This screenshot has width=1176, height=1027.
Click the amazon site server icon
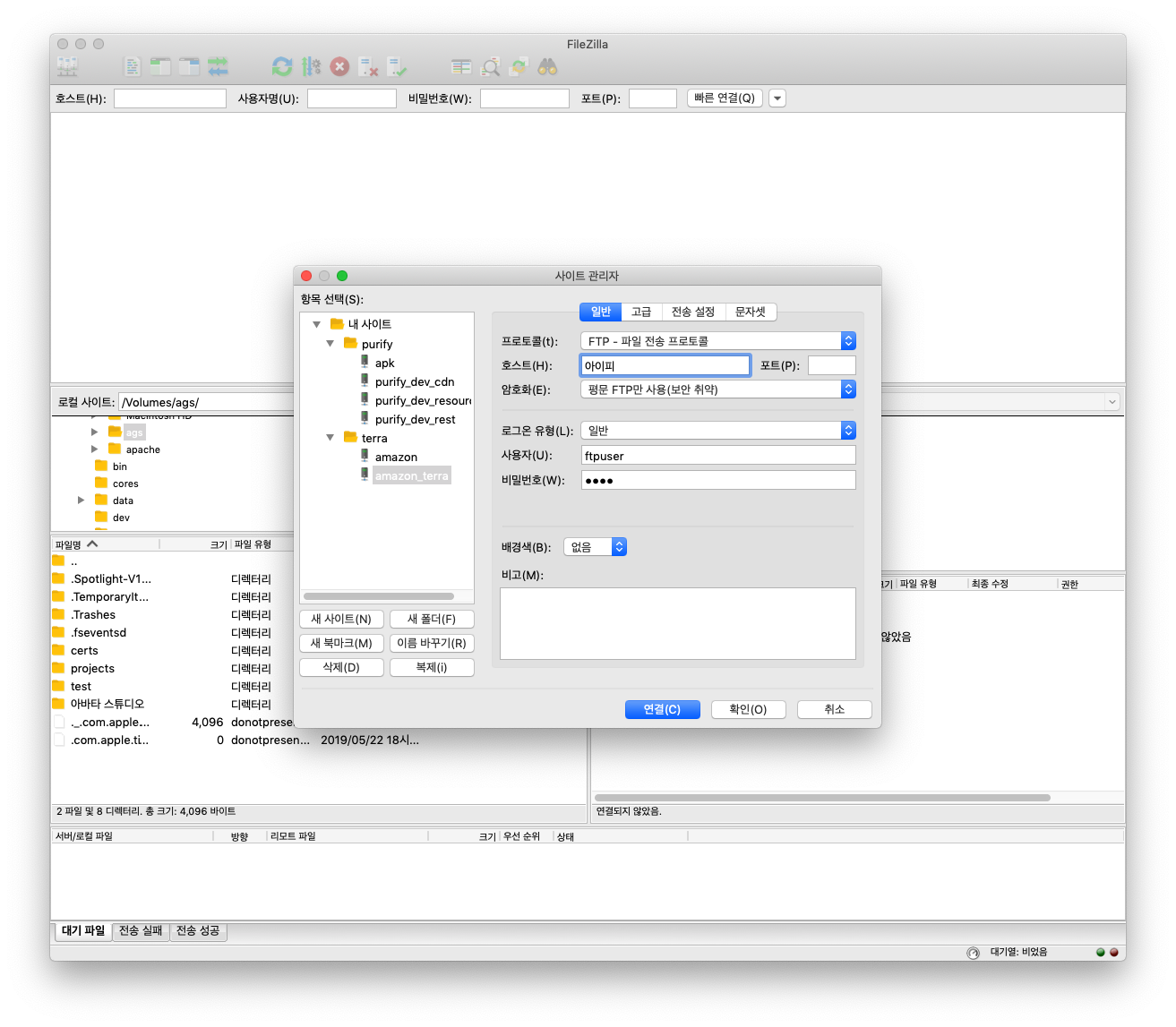tap(365, 456)
